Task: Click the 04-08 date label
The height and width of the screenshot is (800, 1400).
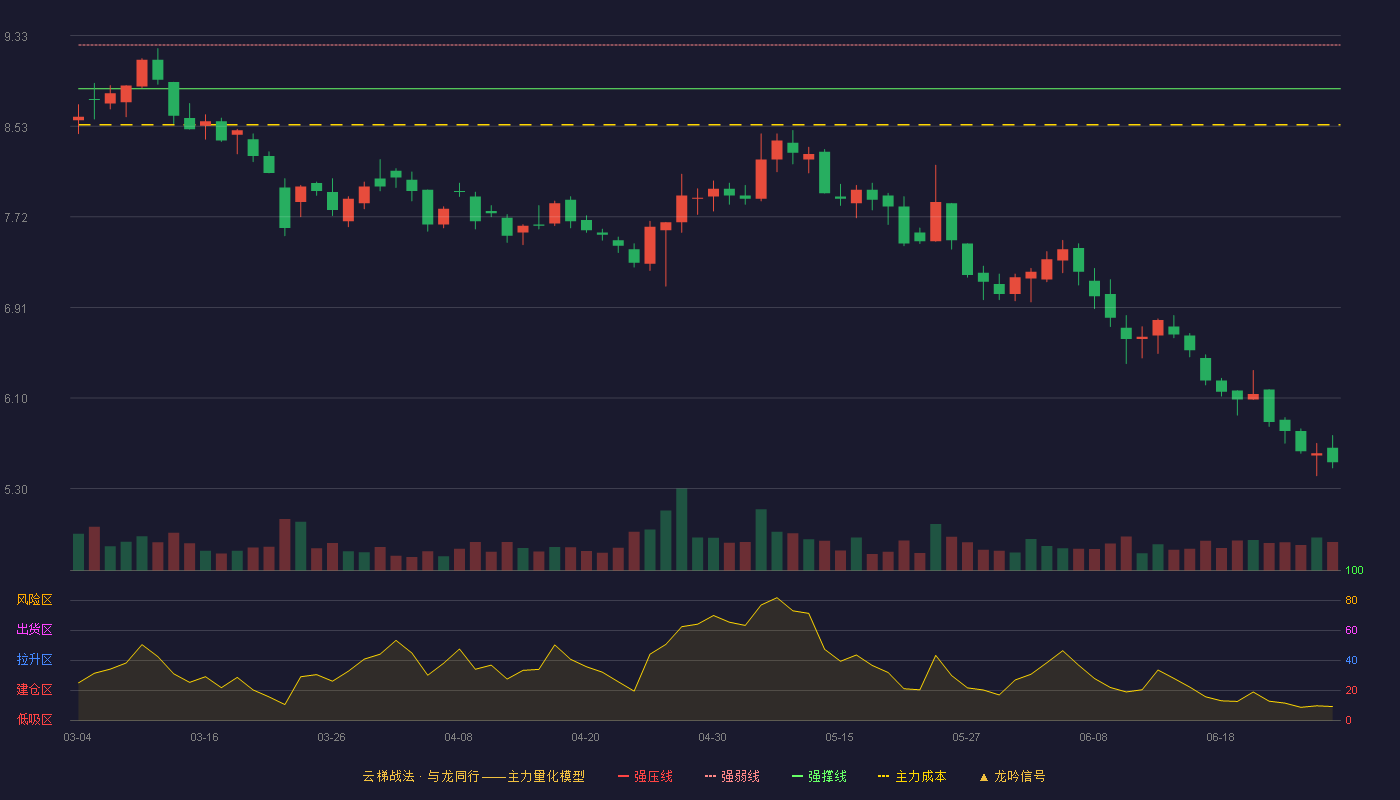Action: coord(458,737)
